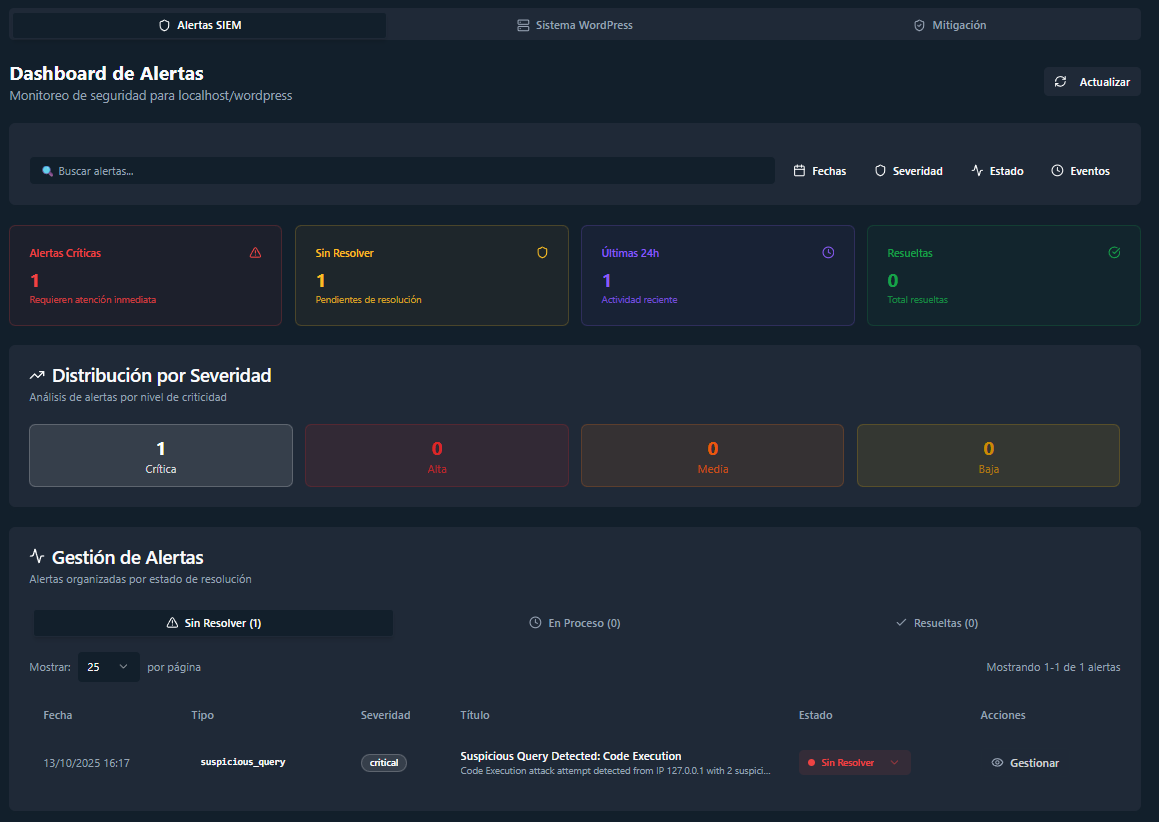Click the Actualizar button
This screenshot has height=822, width=1159.
tap(1092, 82)
